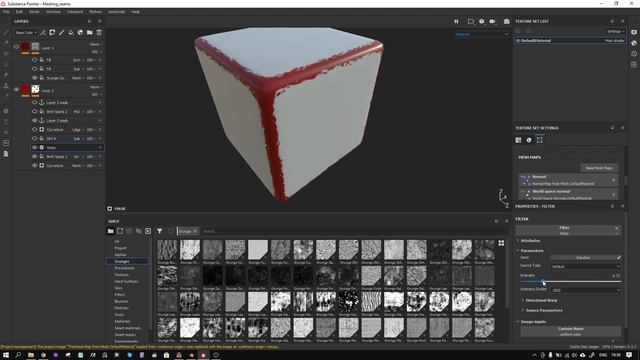Click the add effect wand icon in Layers

(x=43, y=33)
